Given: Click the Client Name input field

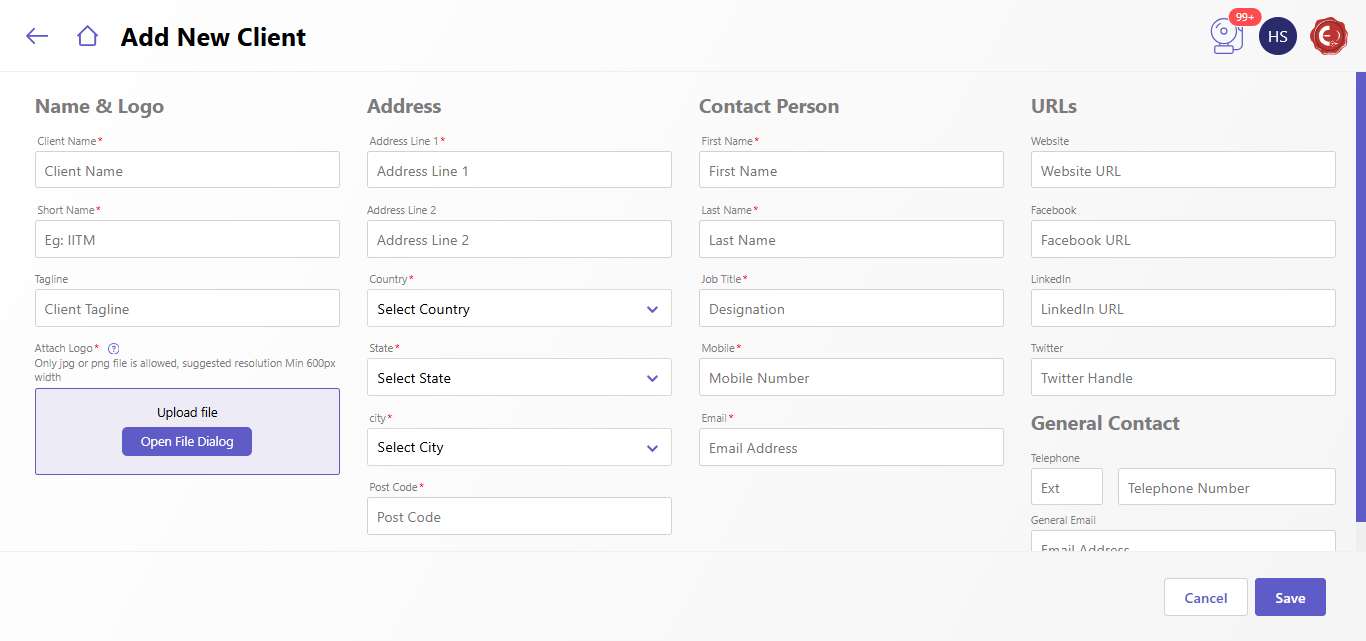Looking at the screenshot, I should pos(187,171).
